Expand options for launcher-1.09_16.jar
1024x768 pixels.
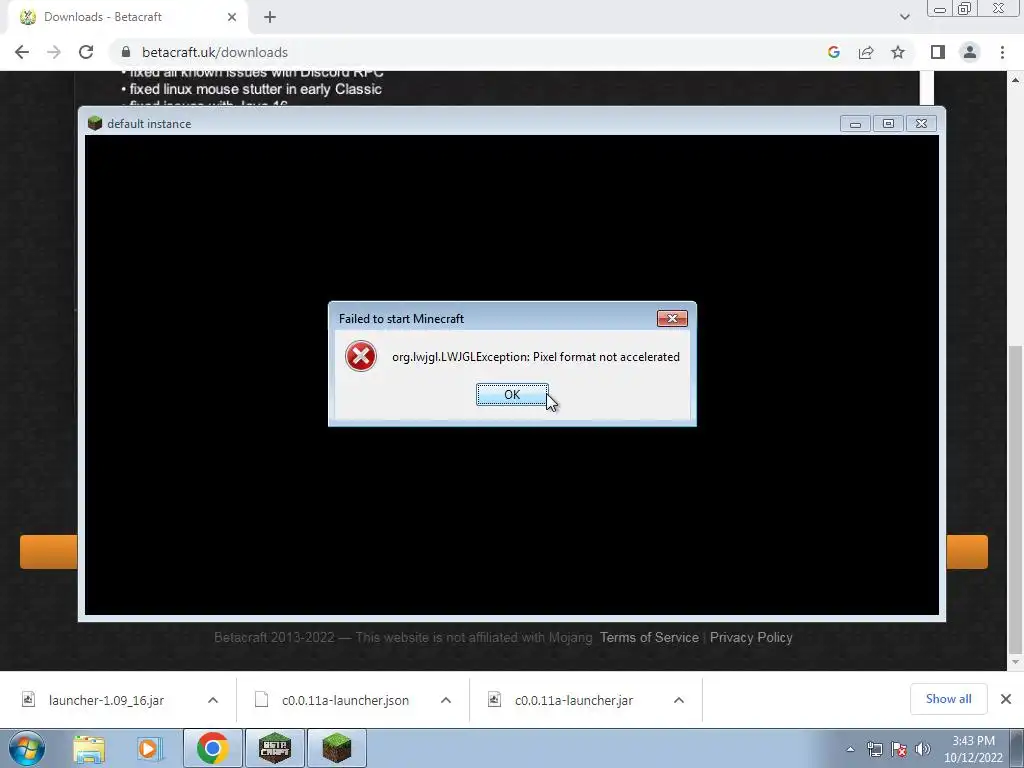click(213, 700)
